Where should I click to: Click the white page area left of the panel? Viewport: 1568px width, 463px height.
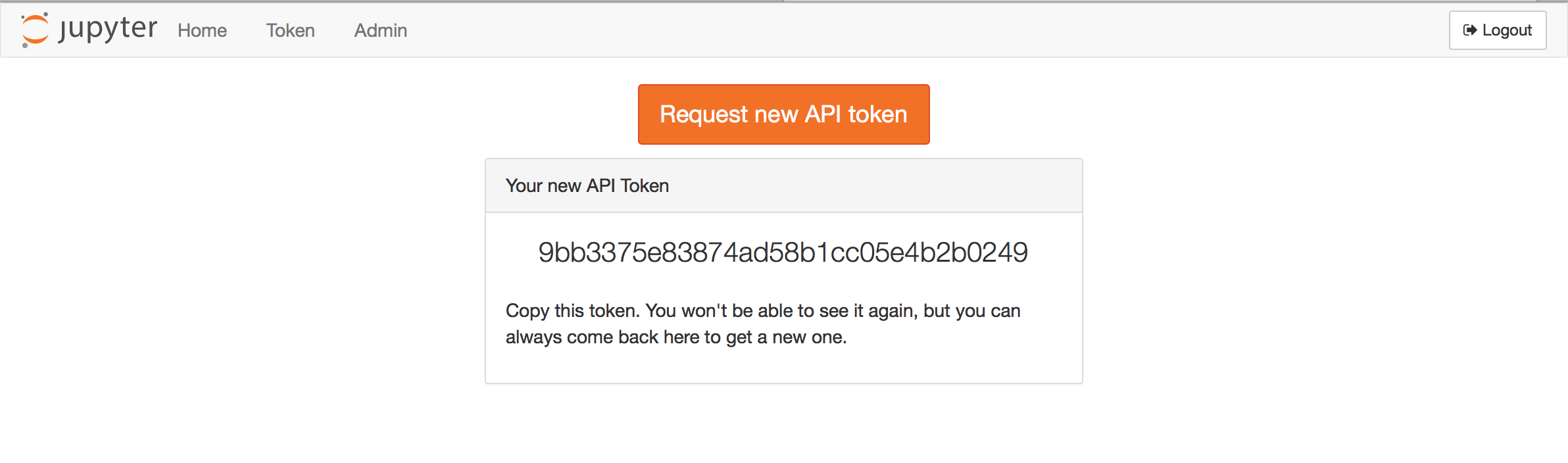[243, 263]
